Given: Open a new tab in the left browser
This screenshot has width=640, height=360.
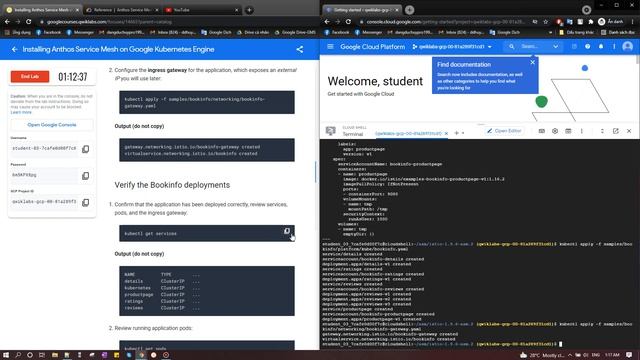Looking at the screenshot, I should 249,10.
